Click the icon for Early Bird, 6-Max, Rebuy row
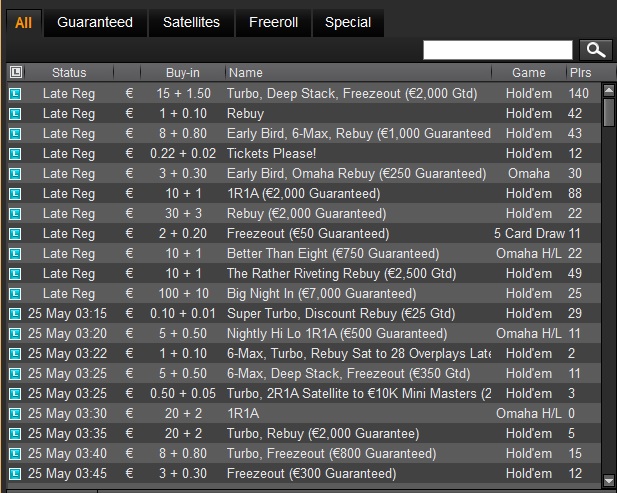Image resolution: width=617 pixels, height=493 pixels. tap(15, 134)
